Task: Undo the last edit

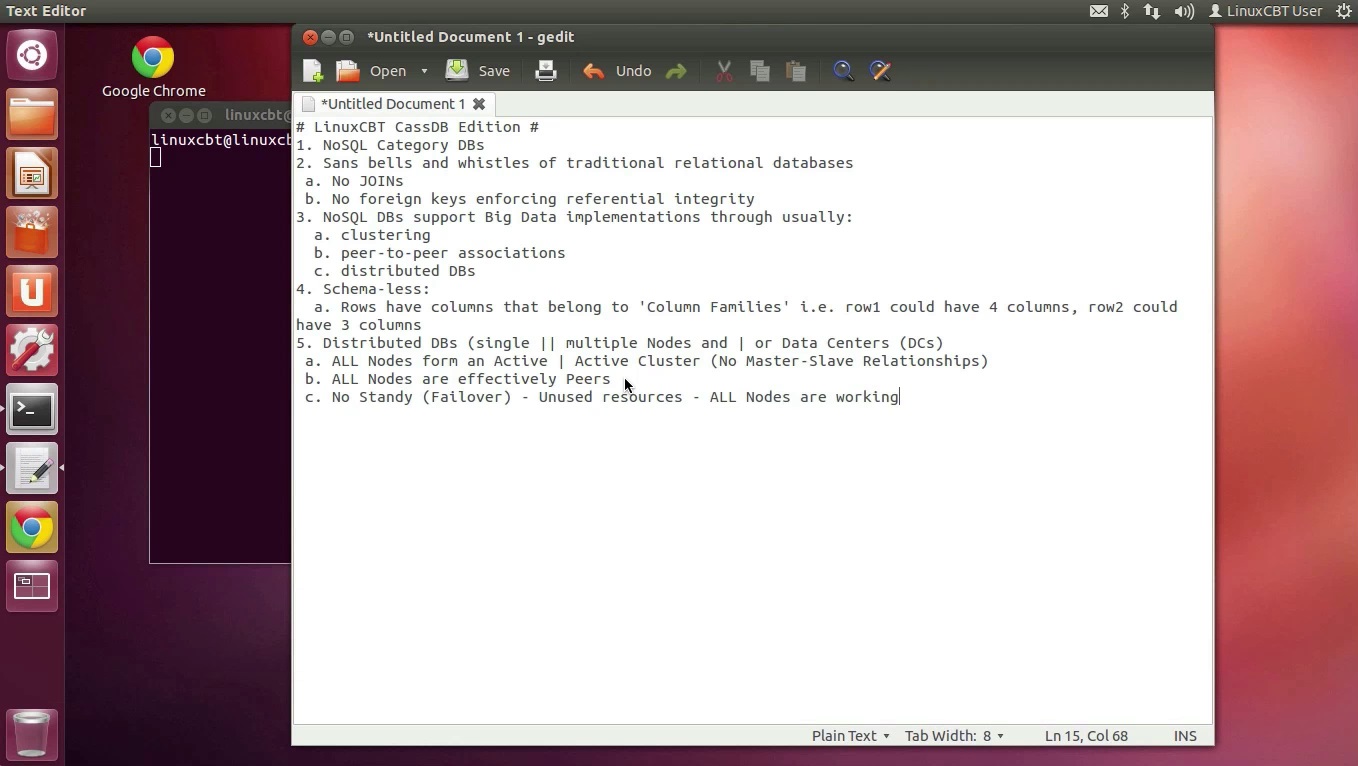Action: [x=617, y=71]
